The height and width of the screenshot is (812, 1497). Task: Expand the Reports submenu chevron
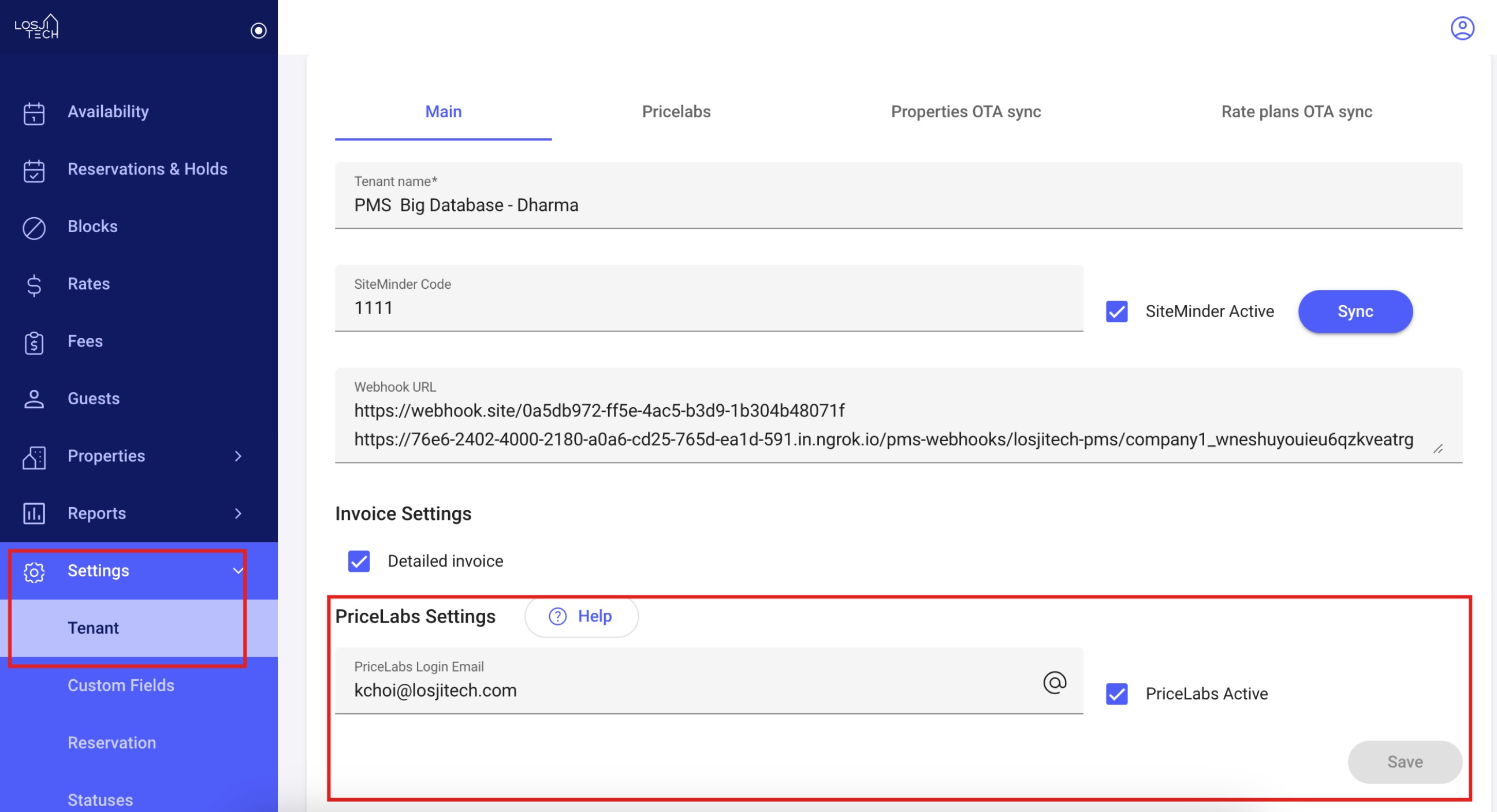pos(238,513)
